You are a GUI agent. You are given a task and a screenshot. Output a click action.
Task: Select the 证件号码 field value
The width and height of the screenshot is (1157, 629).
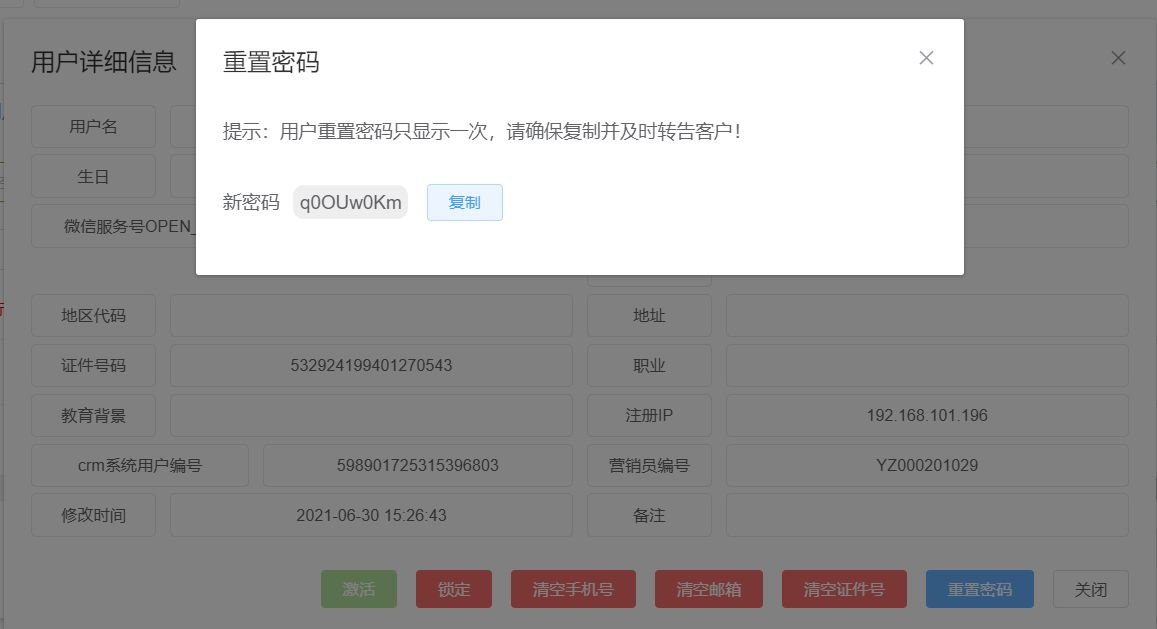[x=371, y=366]
